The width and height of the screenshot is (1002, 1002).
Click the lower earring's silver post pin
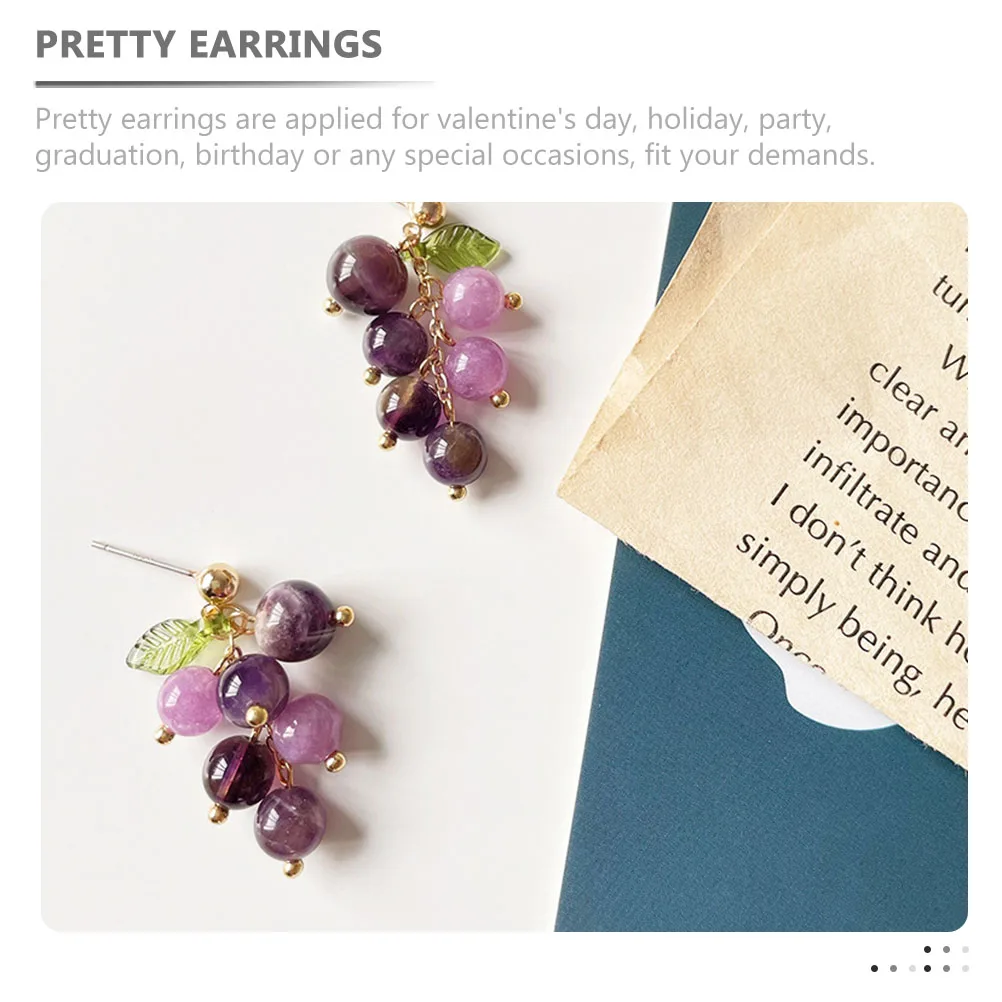tap(143, 557)
